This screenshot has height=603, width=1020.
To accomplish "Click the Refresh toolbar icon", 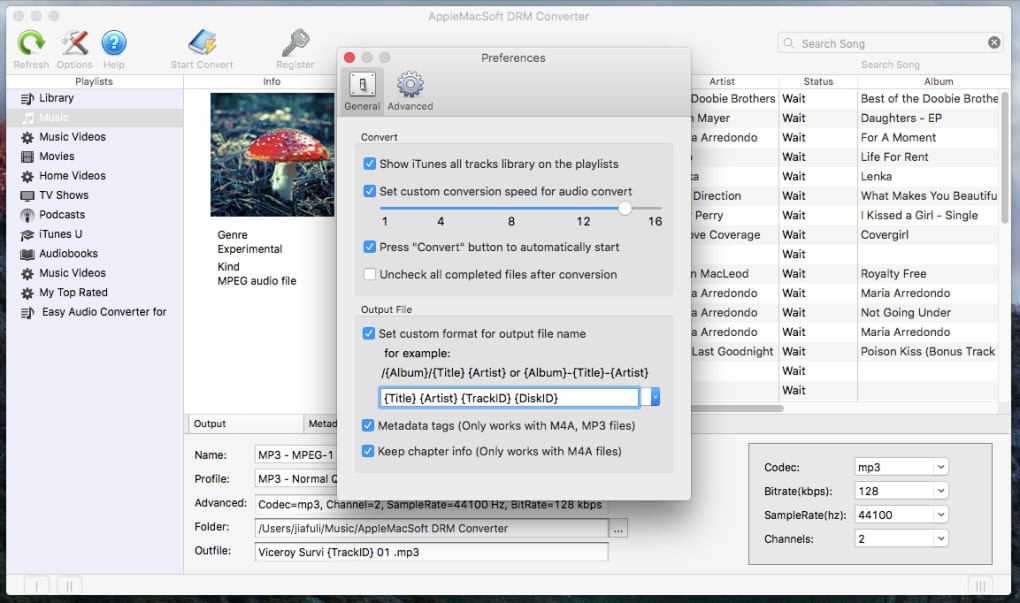I will point(31,43).
